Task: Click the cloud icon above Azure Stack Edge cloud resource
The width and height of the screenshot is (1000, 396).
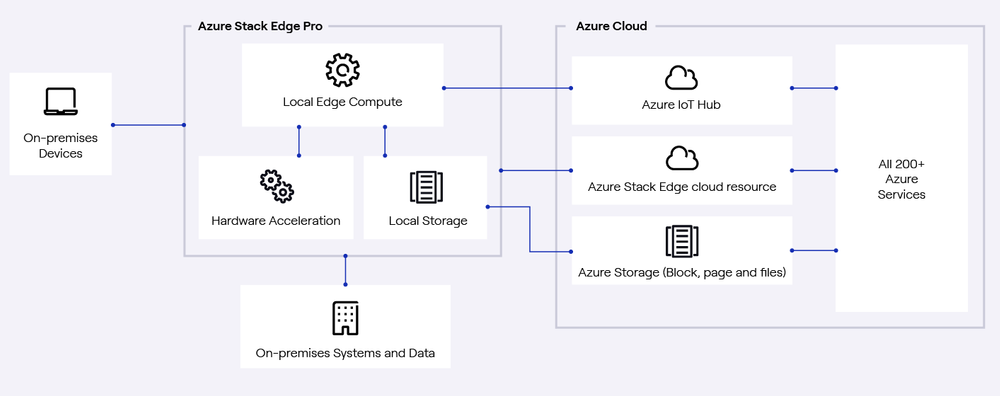Action: tap(682, 158)
